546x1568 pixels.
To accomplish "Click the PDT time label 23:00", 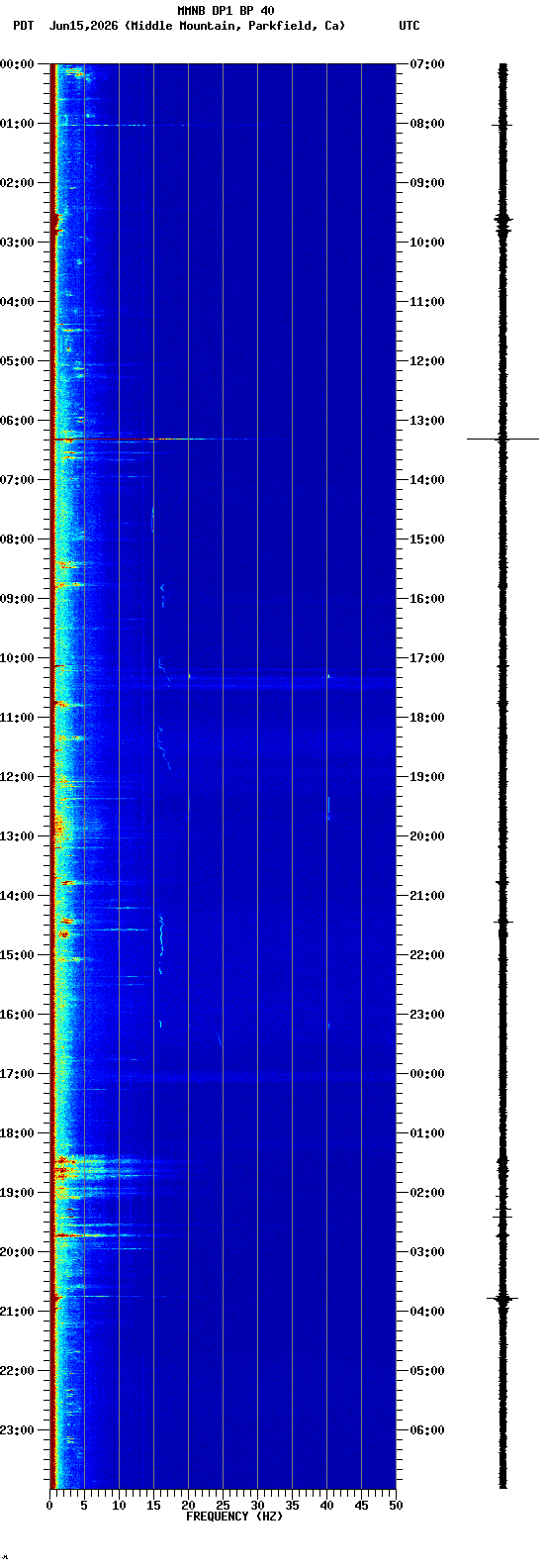I will [x=18, y=1430].
